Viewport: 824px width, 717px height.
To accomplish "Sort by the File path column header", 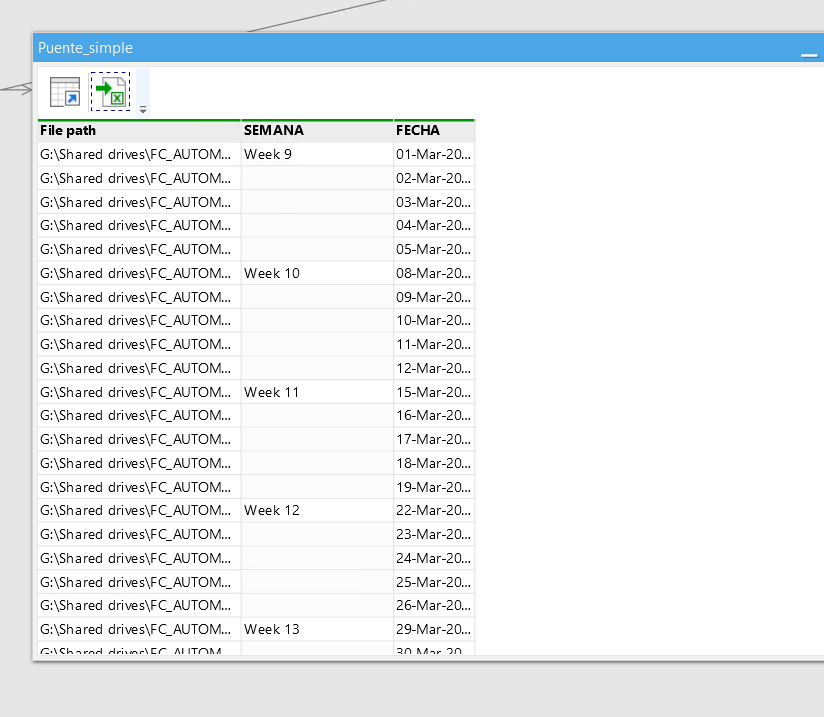I will 139,131.
